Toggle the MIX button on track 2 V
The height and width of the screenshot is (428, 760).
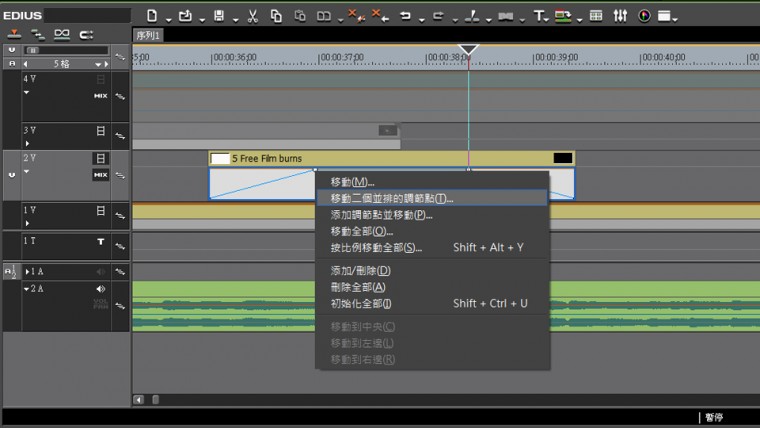point(100,175)
